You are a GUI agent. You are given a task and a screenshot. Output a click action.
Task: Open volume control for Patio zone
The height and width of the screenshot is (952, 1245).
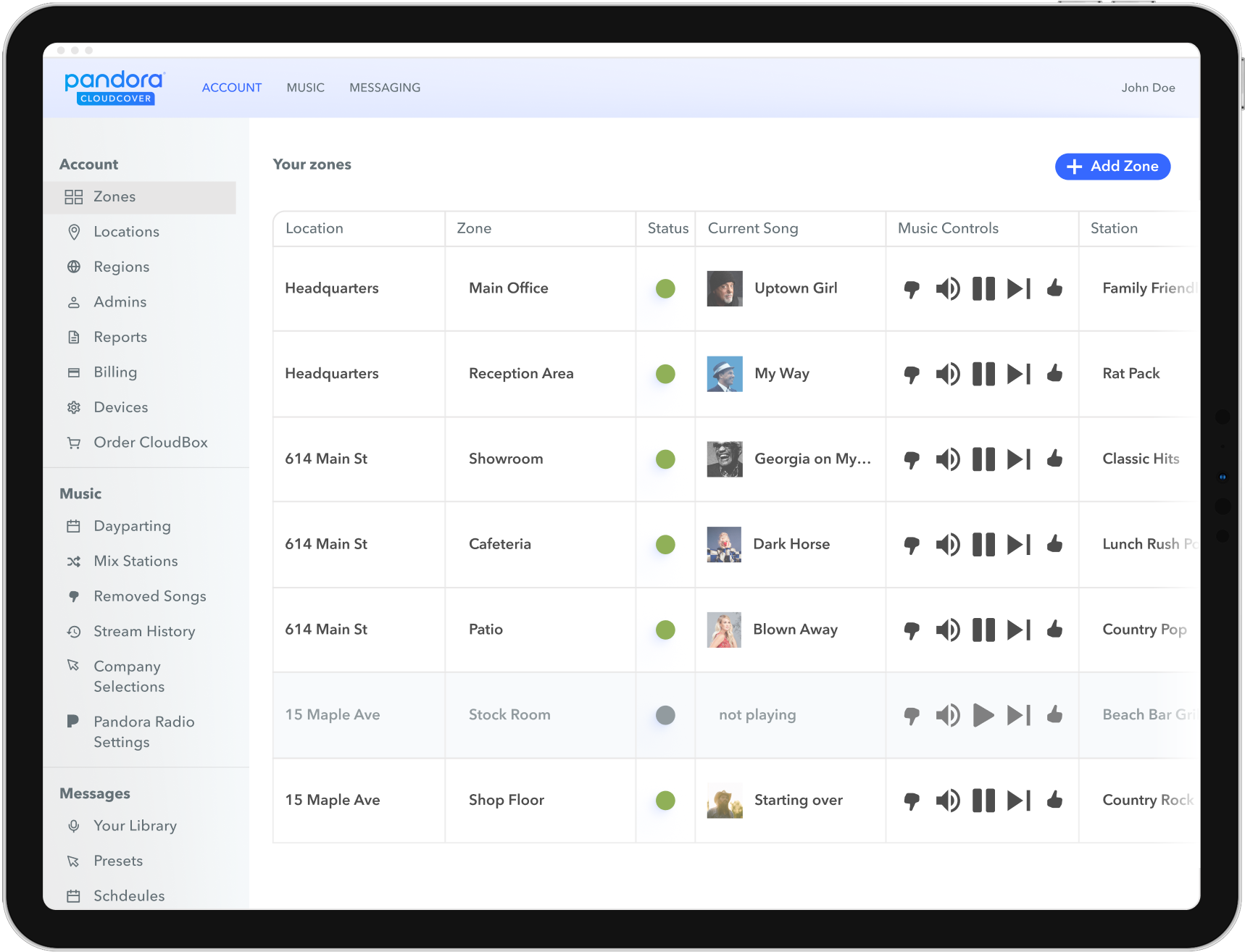click(947, 630)
